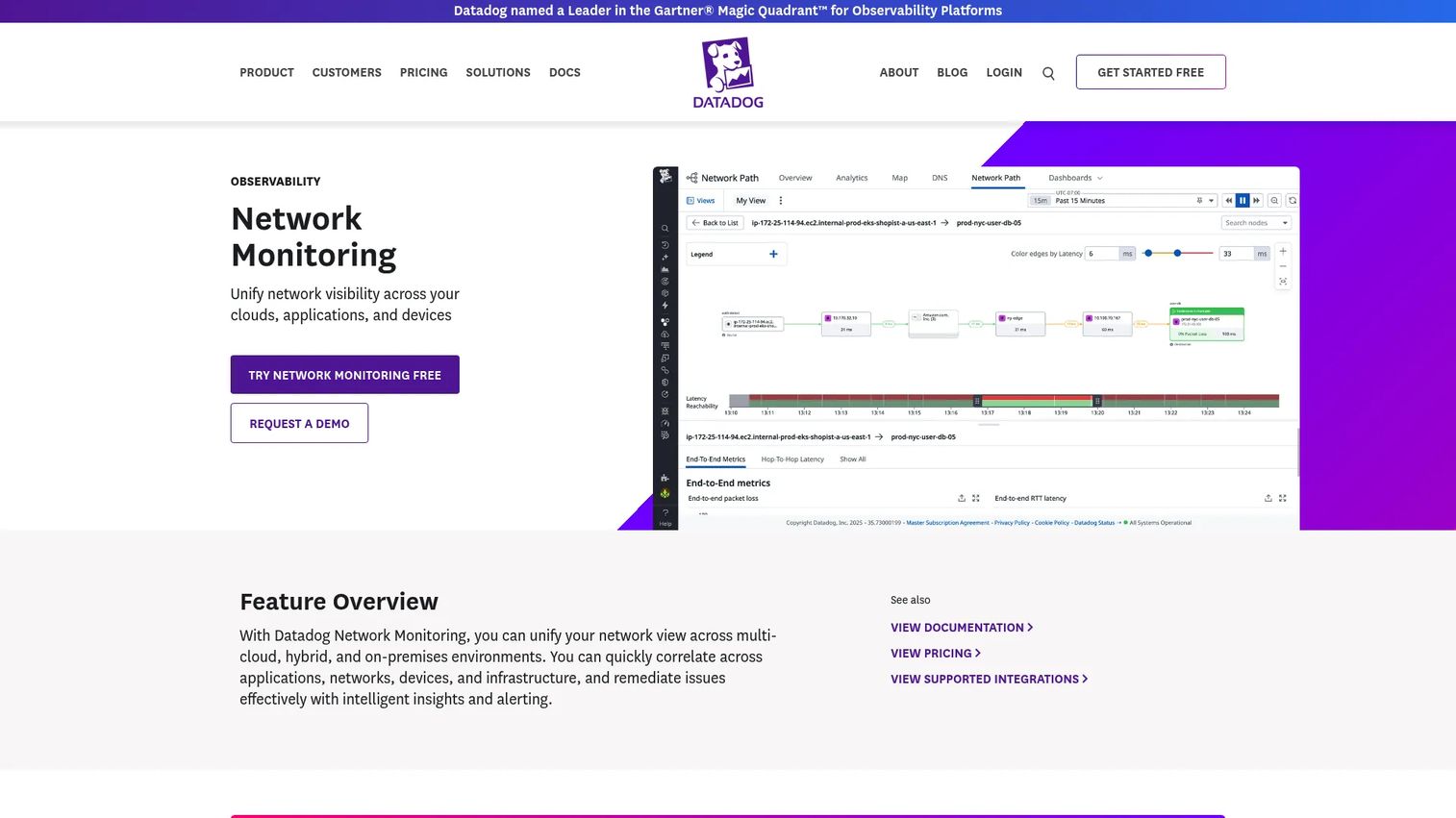Viewport: 1456px width, 818px height.
Task: Open the PRODUCT menu
Action: coord(266,73)
